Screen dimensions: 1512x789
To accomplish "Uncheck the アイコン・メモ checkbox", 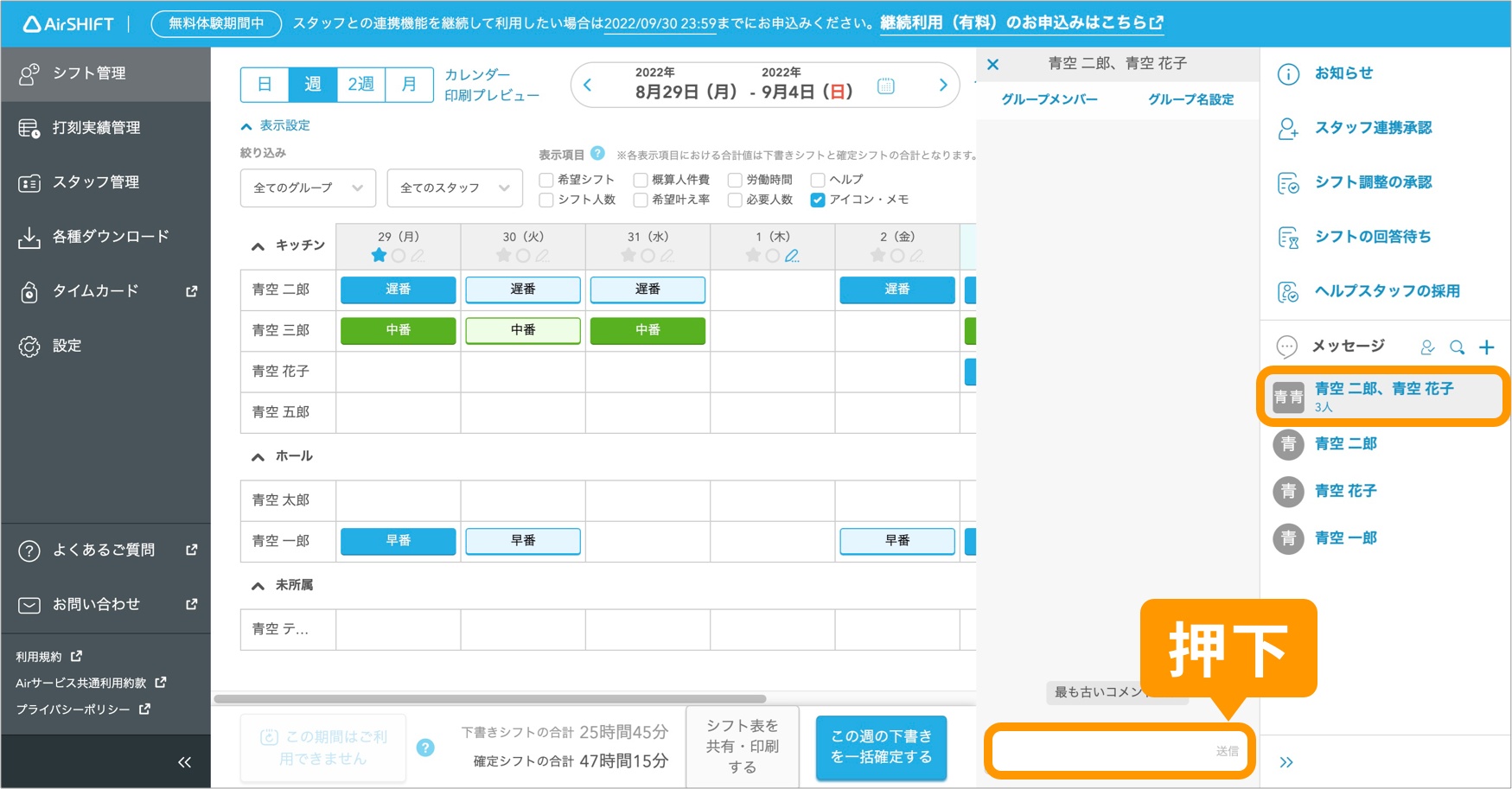I will 817,200.
